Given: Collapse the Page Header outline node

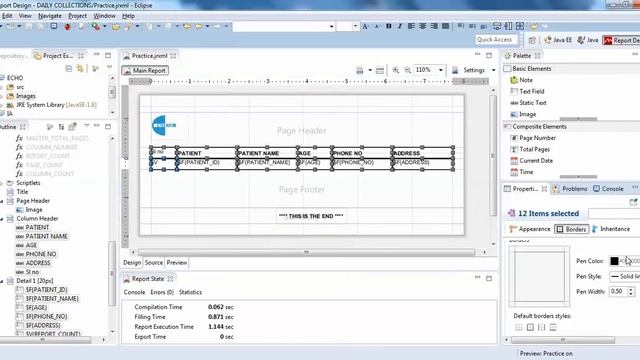Looking at the screenshot, I should click(2, 201).
